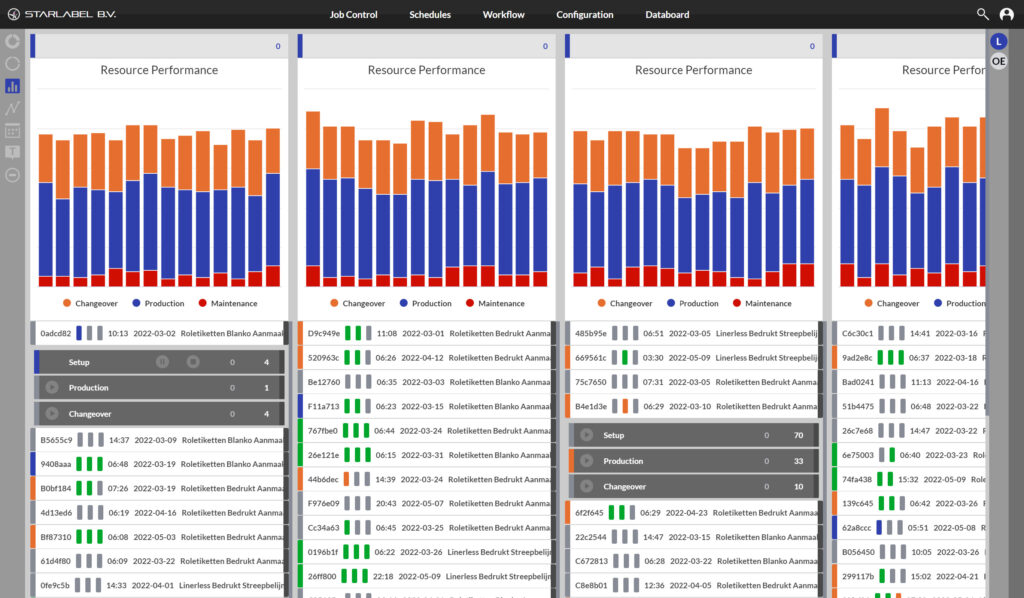Select job row C8e8b01
This screenshot has width=1024, height=598.
tap(694, 586)
